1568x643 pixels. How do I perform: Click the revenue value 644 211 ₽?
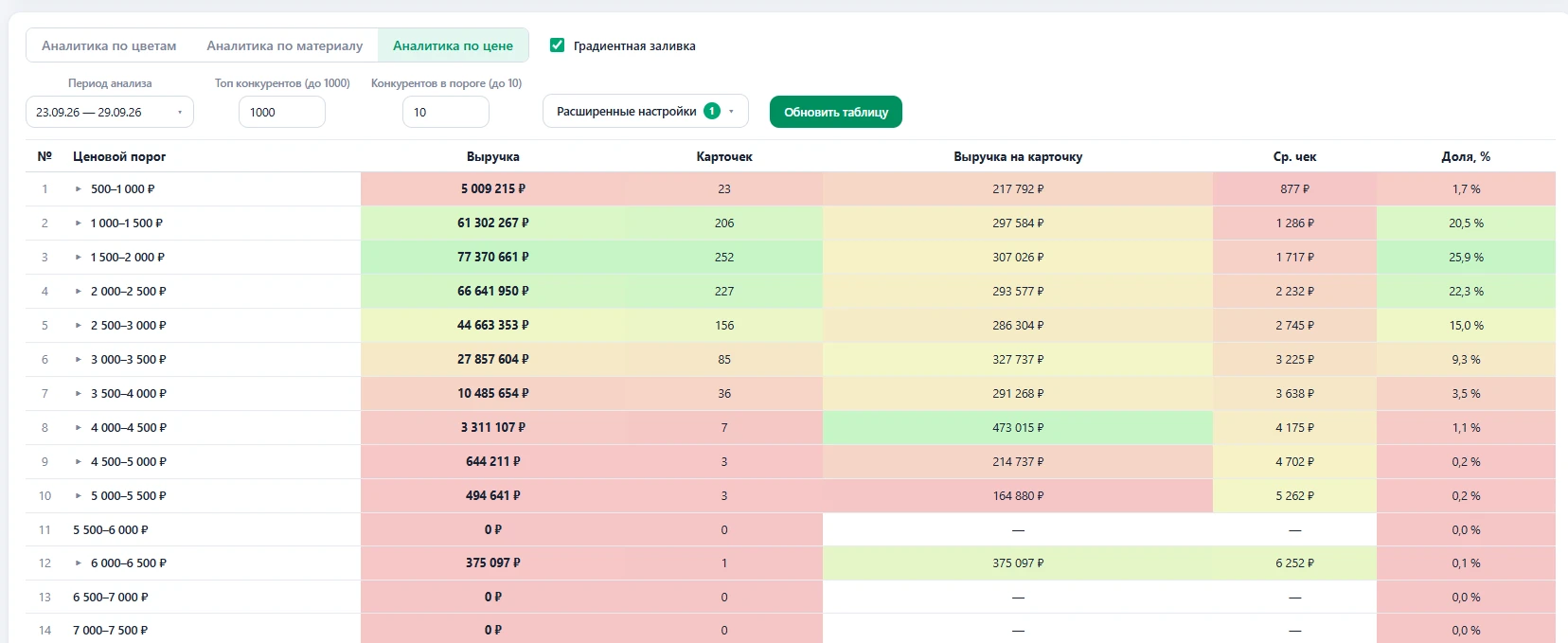click(493, 462)
